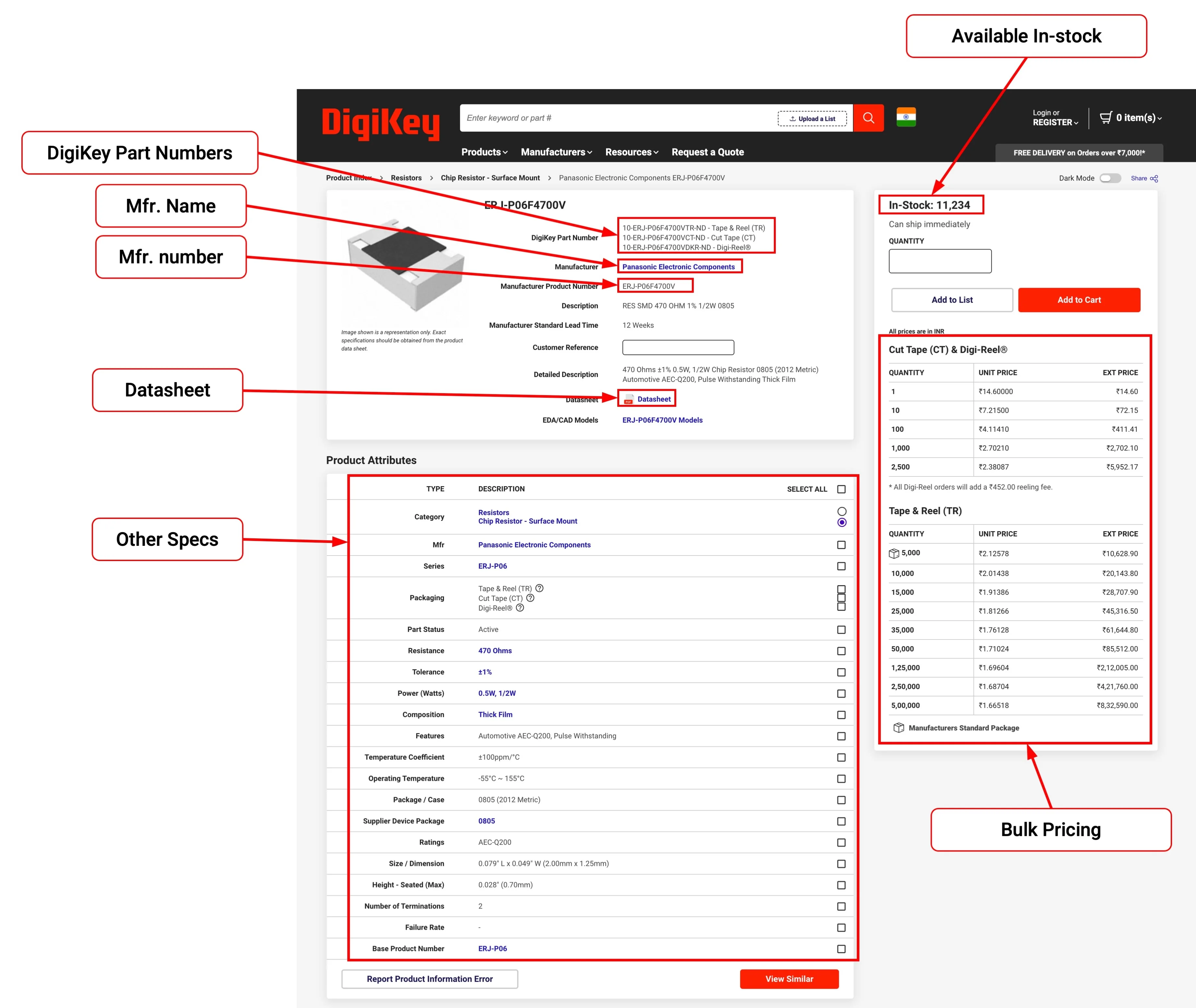Screen dimensions: 1196x1008
Task: Expand the Manufacturers dropdown menu
Action: pyautogui.click(x=556, y=152)
